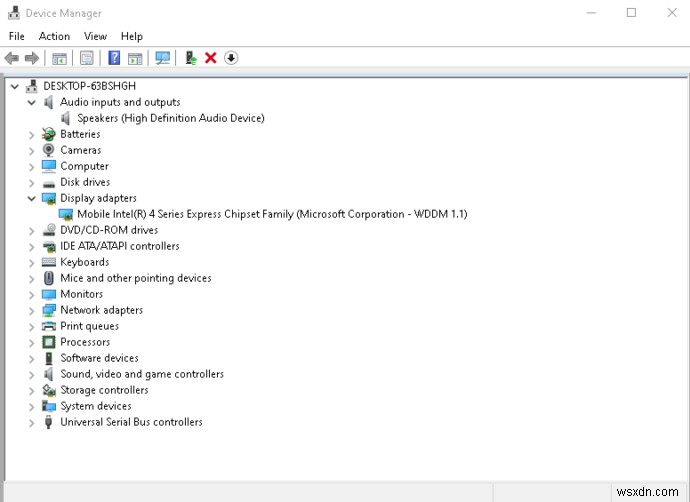Select the Software devices label
This screenshot has height=502, width=690.
(x=99, y=358)
